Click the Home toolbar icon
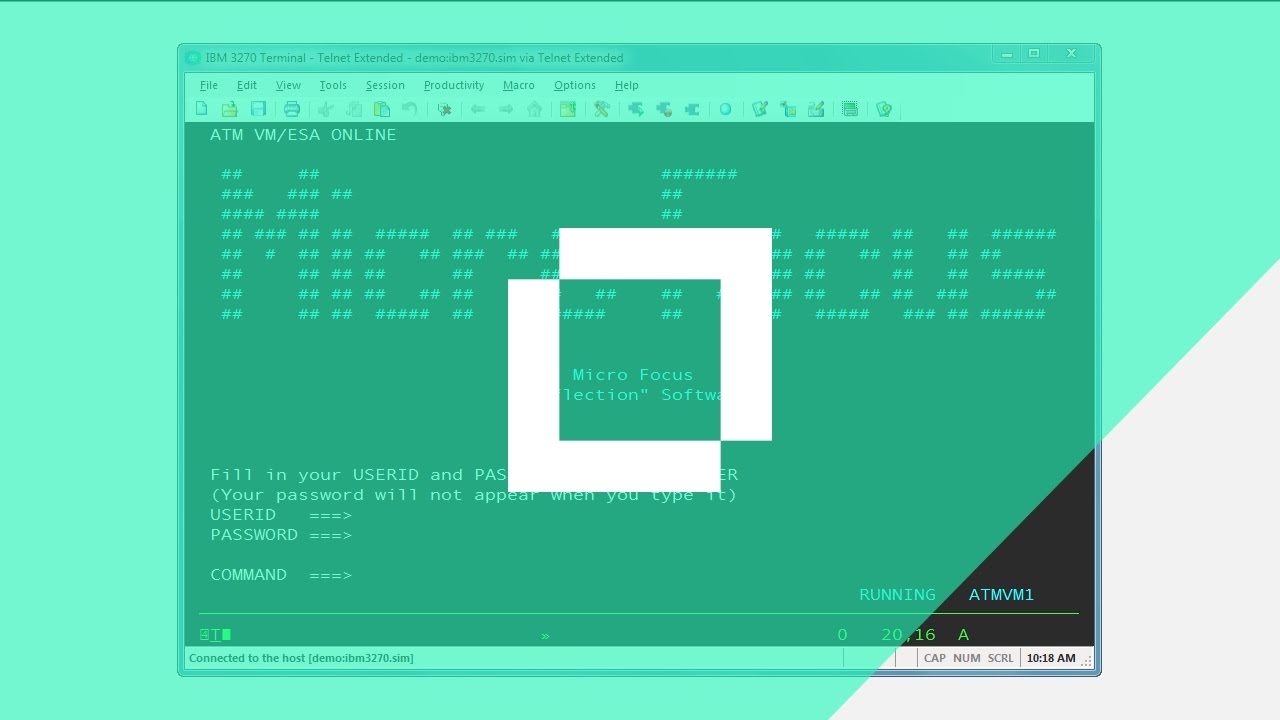Screen dimensions: 1280x720 534,109
